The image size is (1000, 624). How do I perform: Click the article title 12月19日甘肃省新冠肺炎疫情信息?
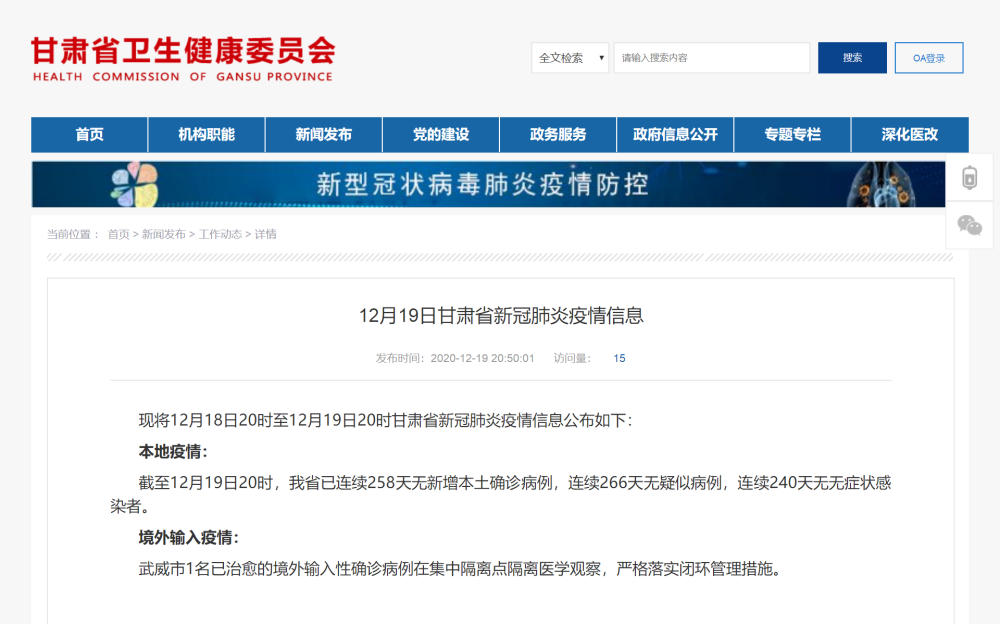tap(500, 316)
